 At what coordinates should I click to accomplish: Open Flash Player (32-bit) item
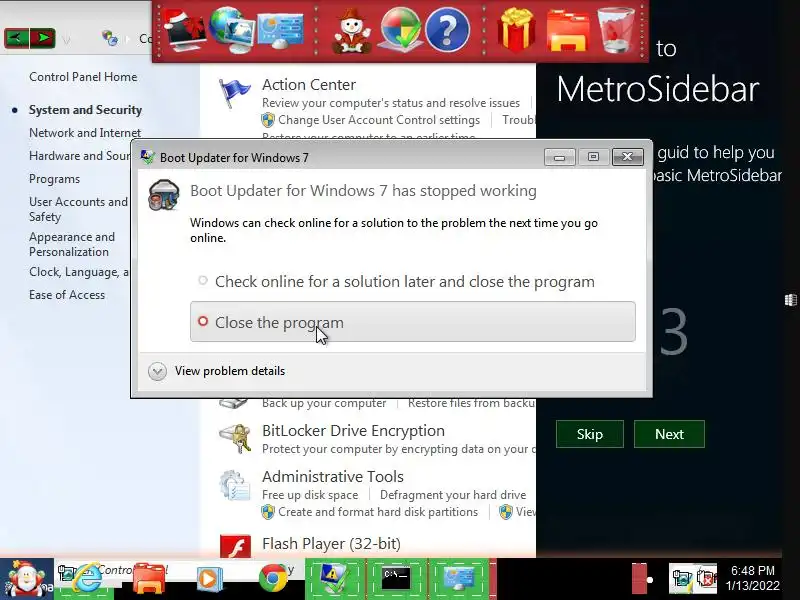click(x=331, y=544)
